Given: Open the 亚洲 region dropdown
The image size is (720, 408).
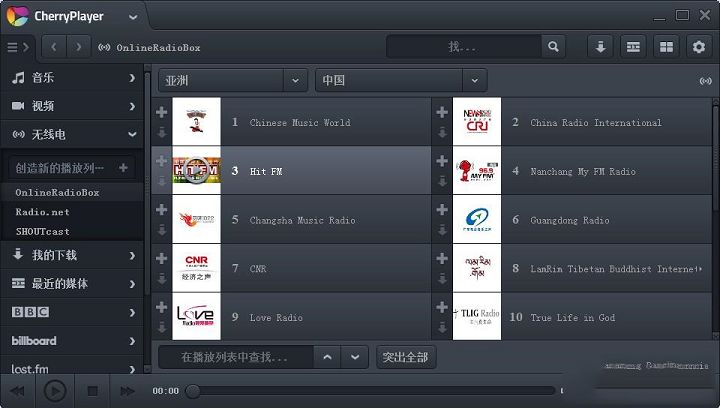Looking at the screenshot, I should (x=233, y=80).
